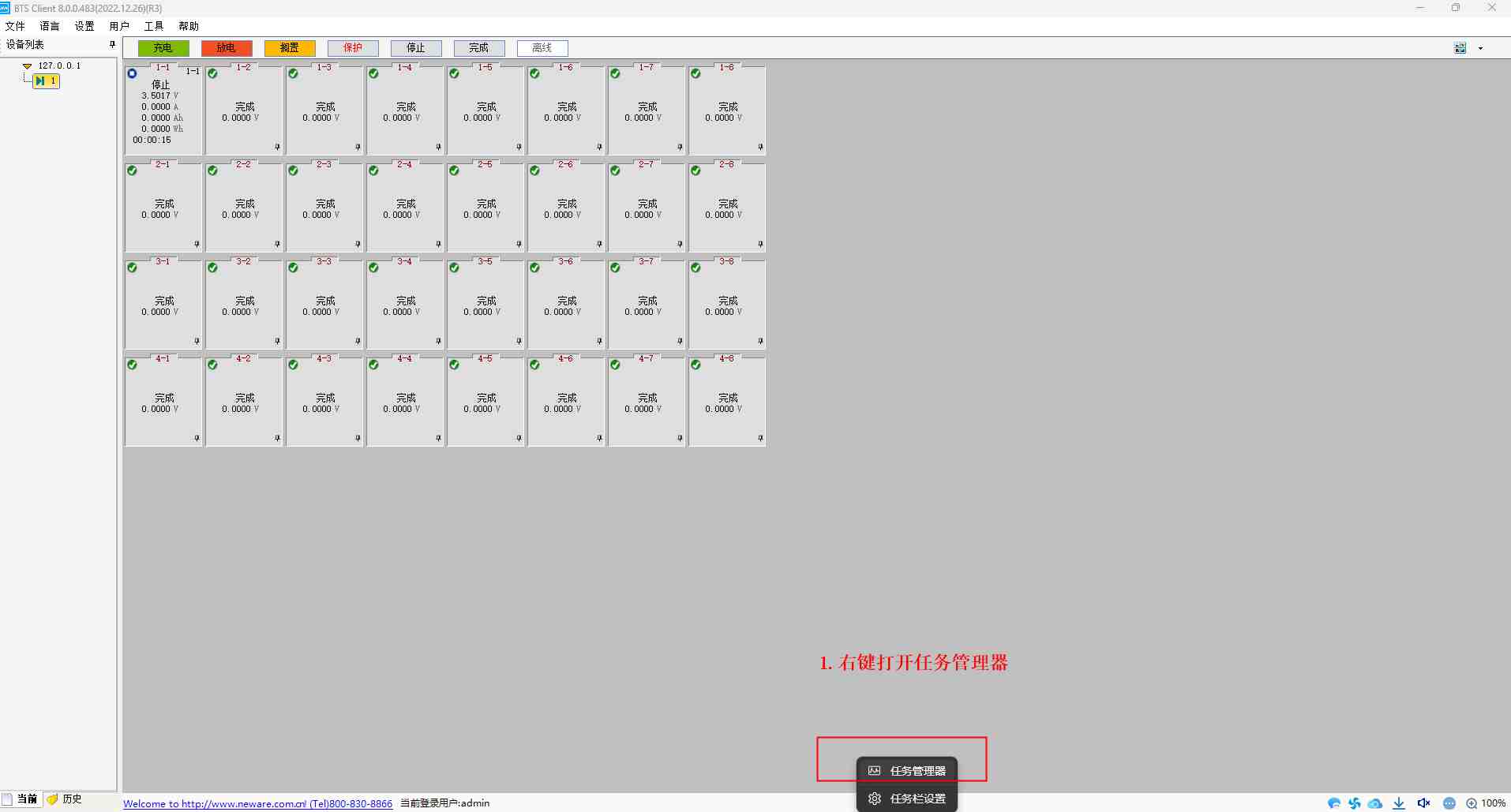The width and height of the screenshot is (1511, 812).
Task: Click the pinwheel fan icon in status bar
Action: pos(1355,803)
